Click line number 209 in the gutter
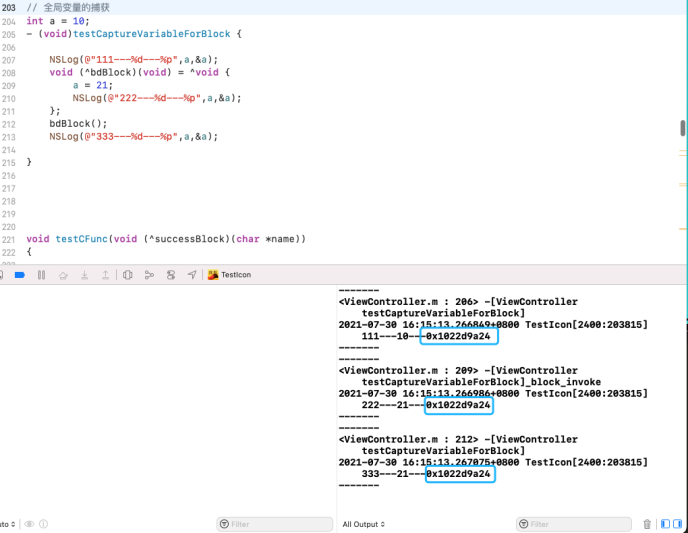 pyautogui.click(x=8, y=86)
